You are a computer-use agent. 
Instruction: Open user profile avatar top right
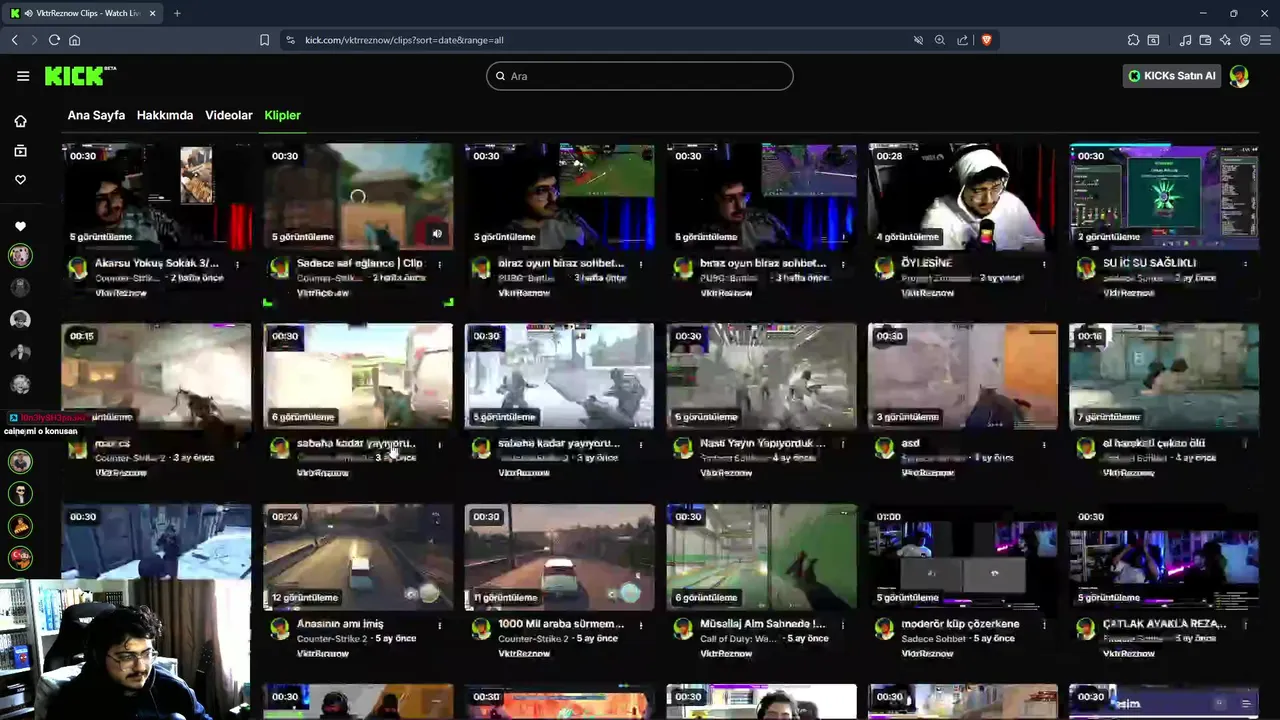tap(1239, 76)
